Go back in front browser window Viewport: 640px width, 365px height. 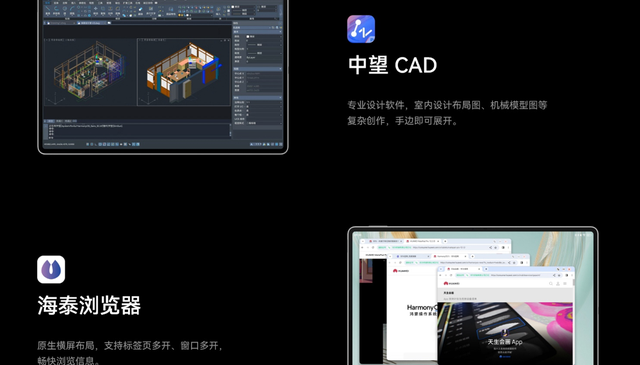coord(441,275)
